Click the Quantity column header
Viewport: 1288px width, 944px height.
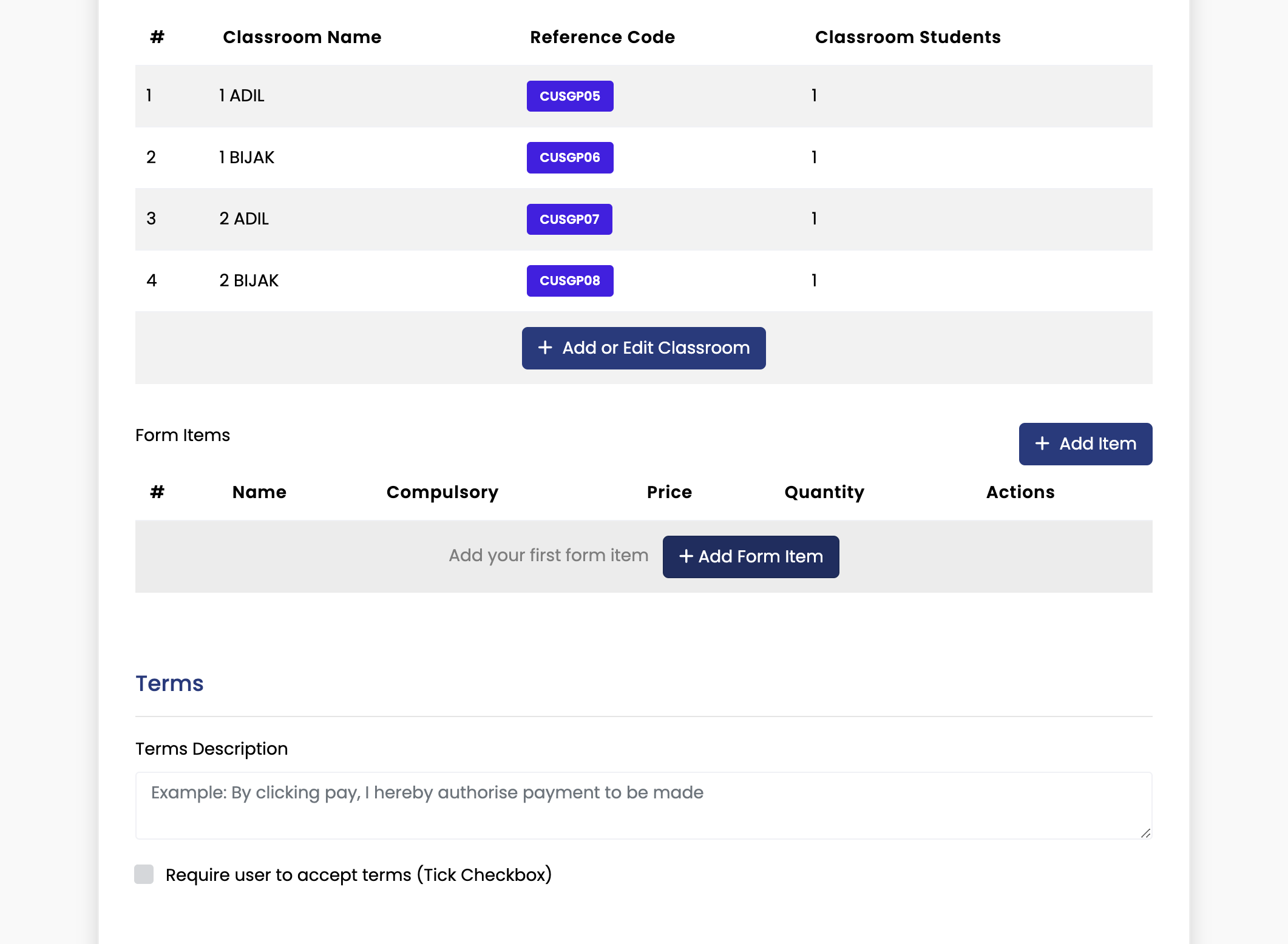pos(824,492)
